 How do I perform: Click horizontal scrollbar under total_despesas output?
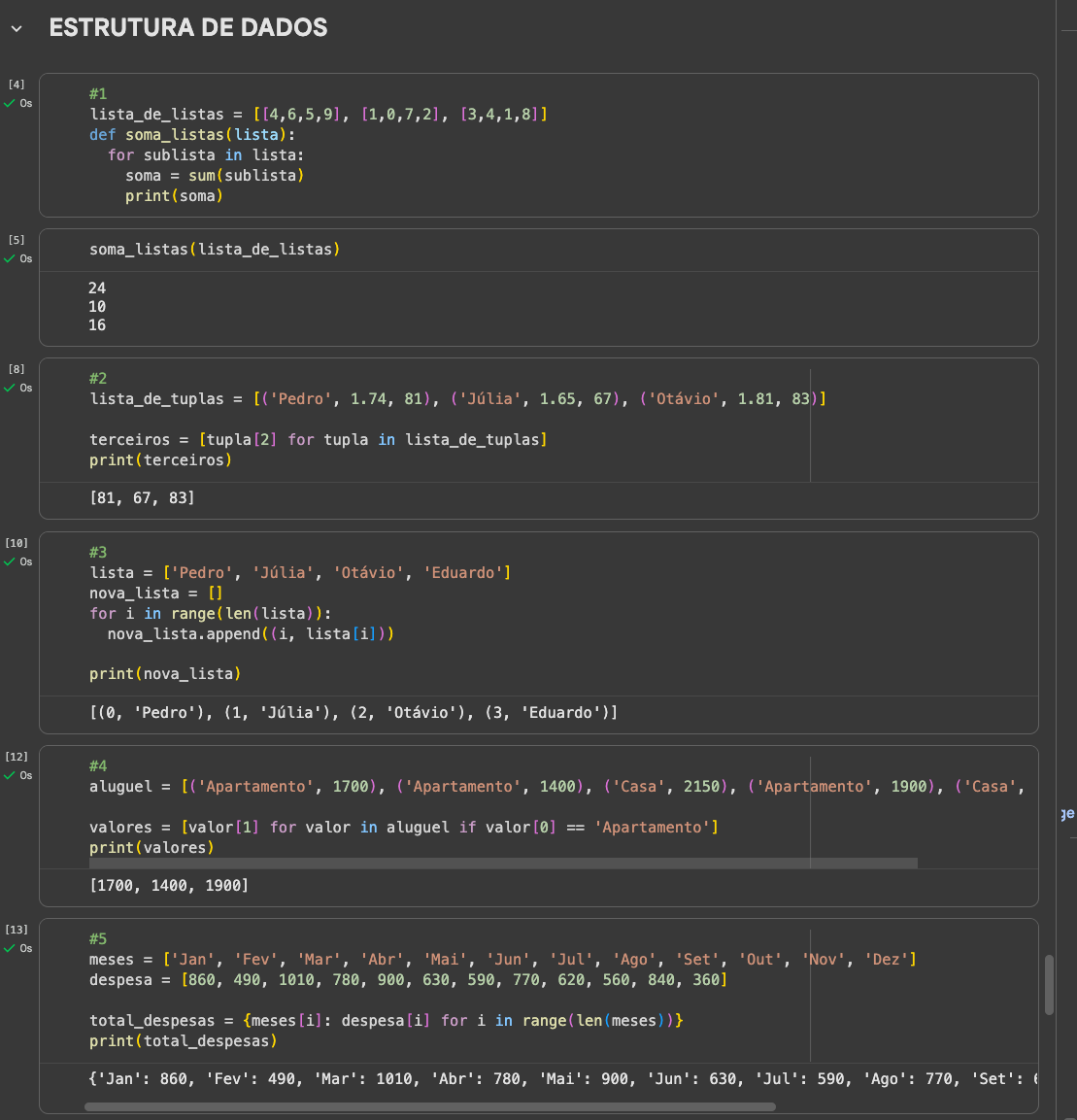point(429,1106)
